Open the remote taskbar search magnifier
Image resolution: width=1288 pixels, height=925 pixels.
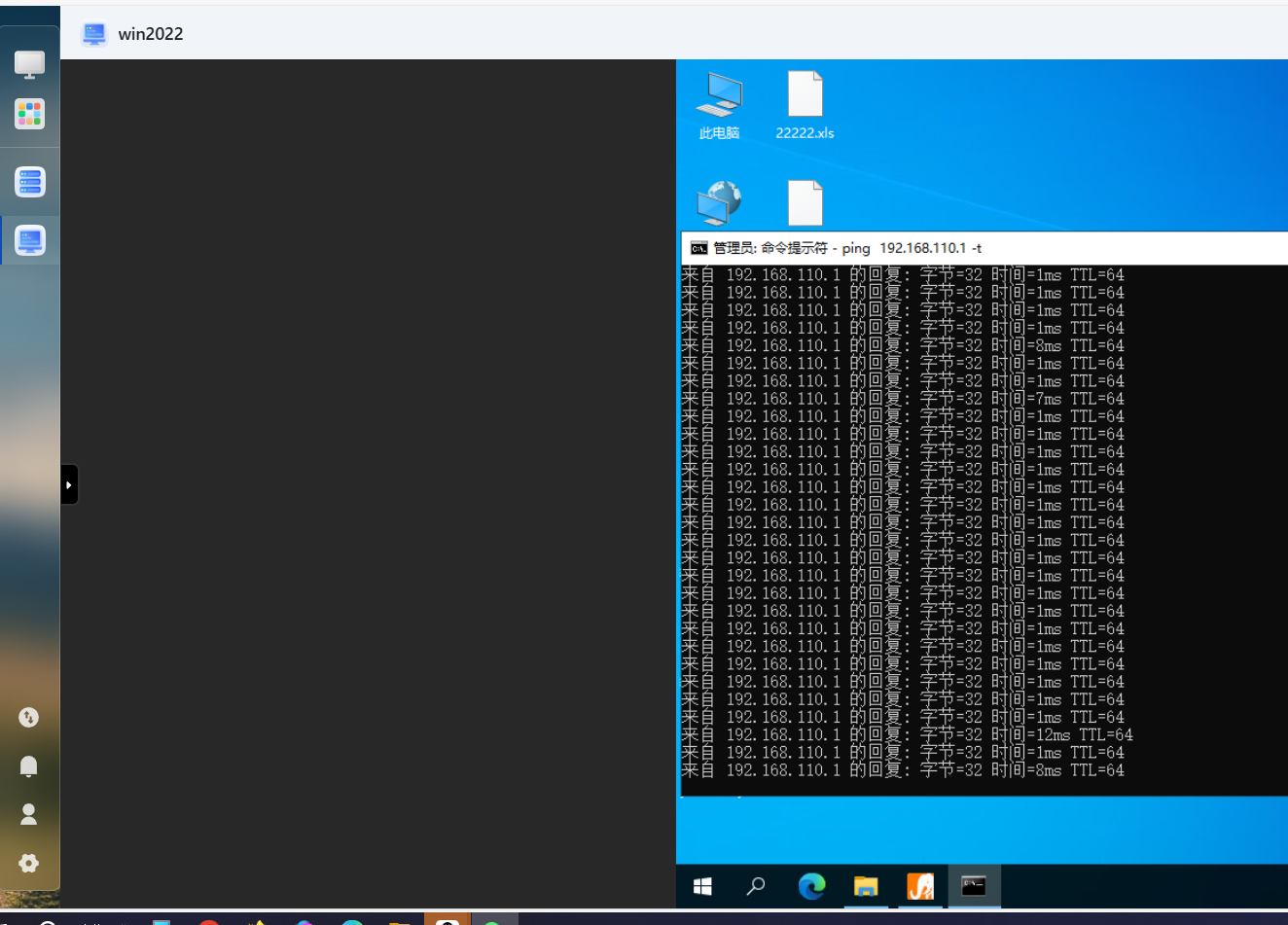[756, 886]
